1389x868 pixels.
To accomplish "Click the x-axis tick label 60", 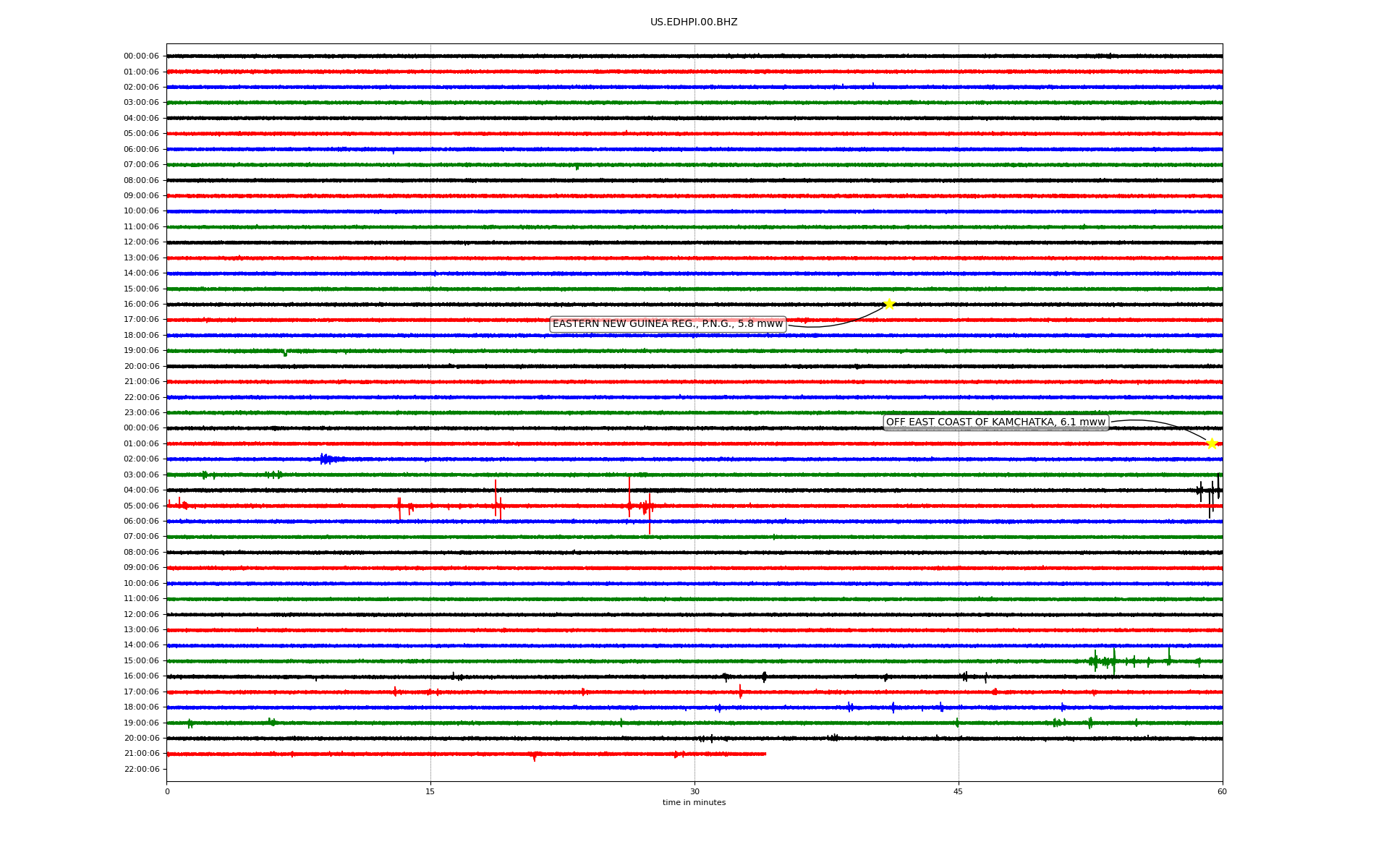I will [1222, 791].
